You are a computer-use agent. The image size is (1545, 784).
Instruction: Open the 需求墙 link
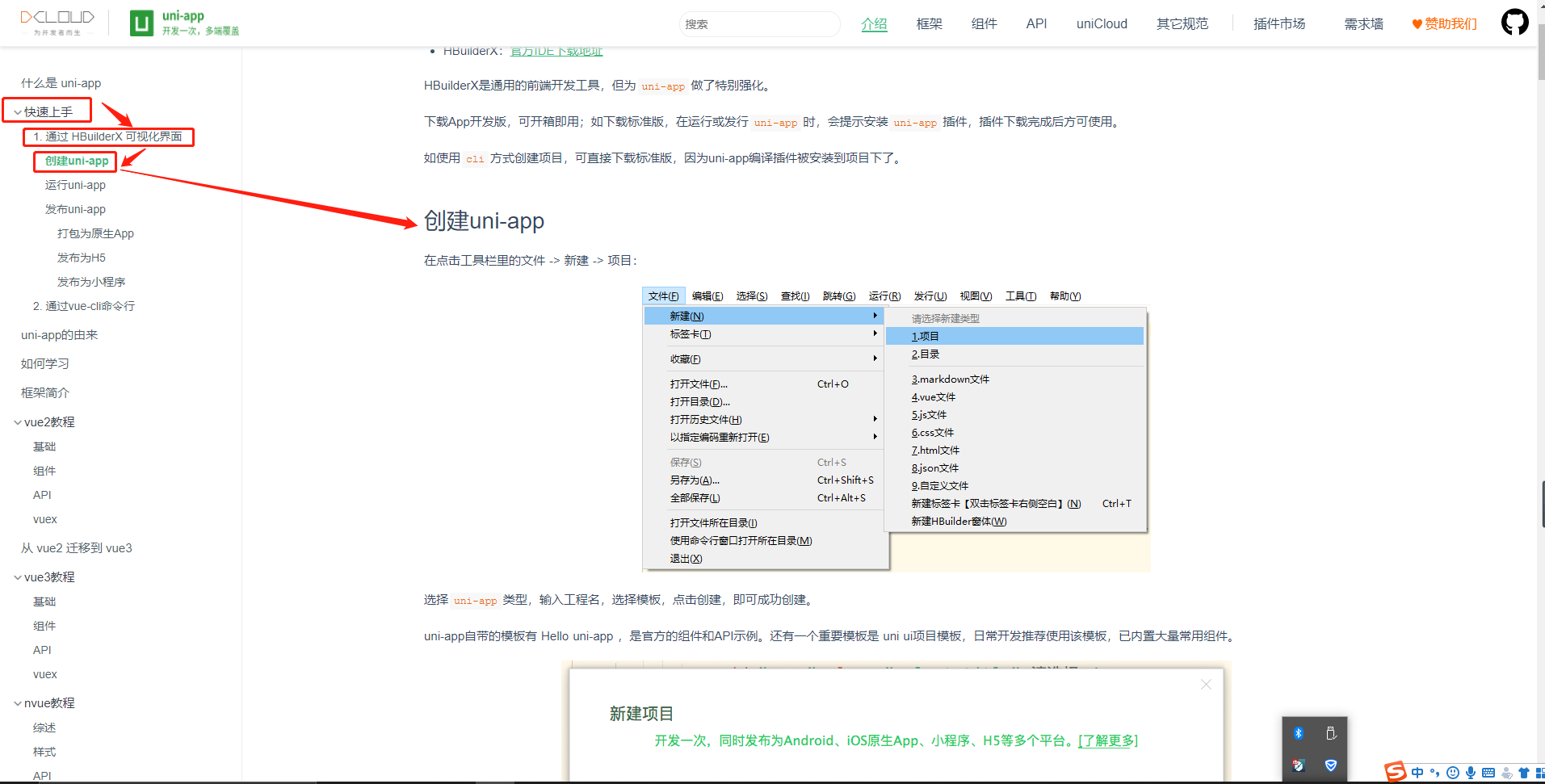point(1363,24)
